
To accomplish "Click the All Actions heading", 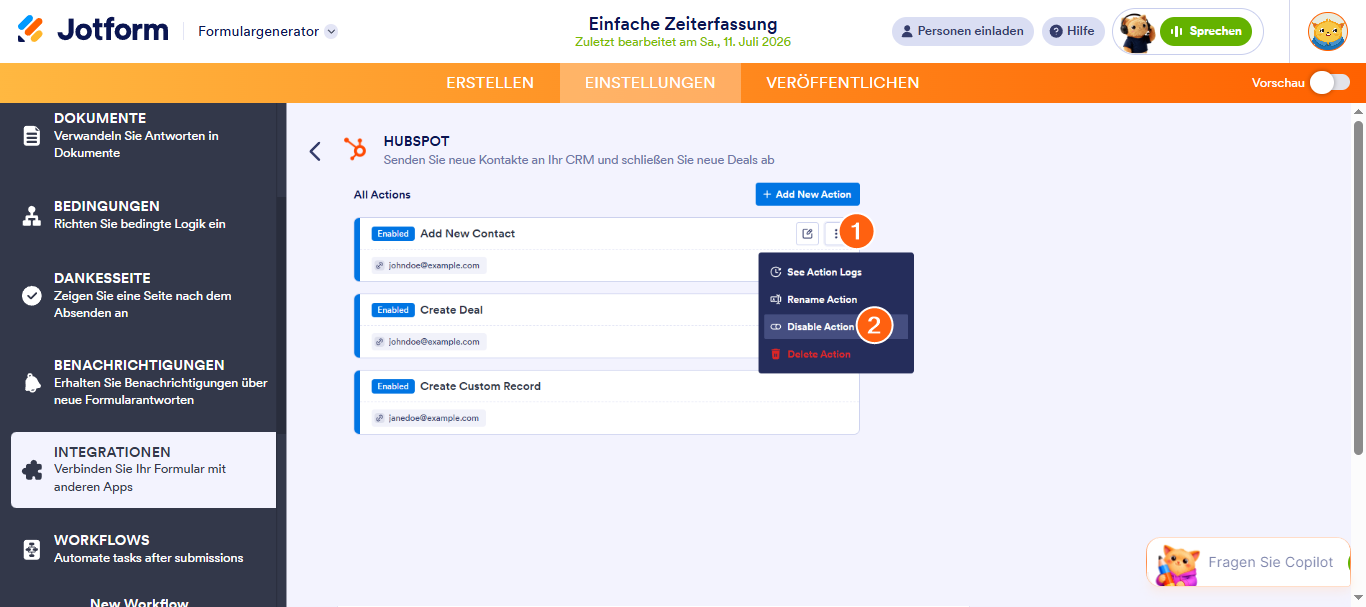I will pyautogui.click(x=382, y=195).
